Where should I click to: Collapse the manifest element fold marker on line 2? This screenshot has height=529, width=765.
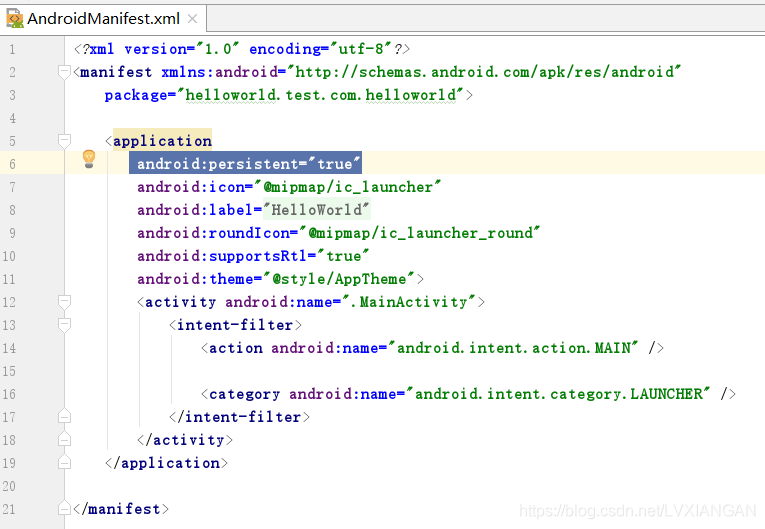64,72
